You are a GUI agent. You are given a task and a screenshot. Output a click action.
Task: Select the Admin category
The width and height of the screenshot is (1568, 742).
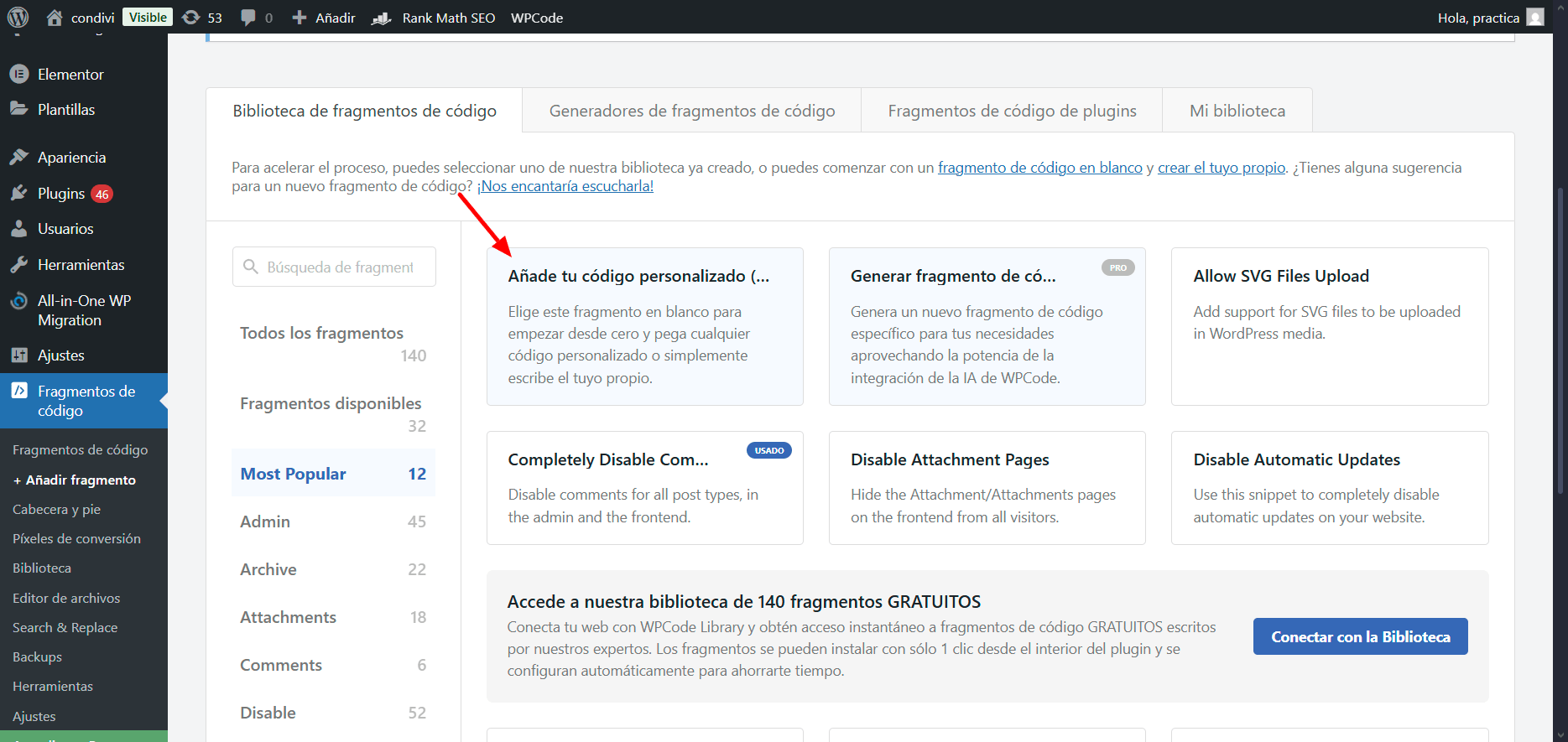(x=333, y=521)
